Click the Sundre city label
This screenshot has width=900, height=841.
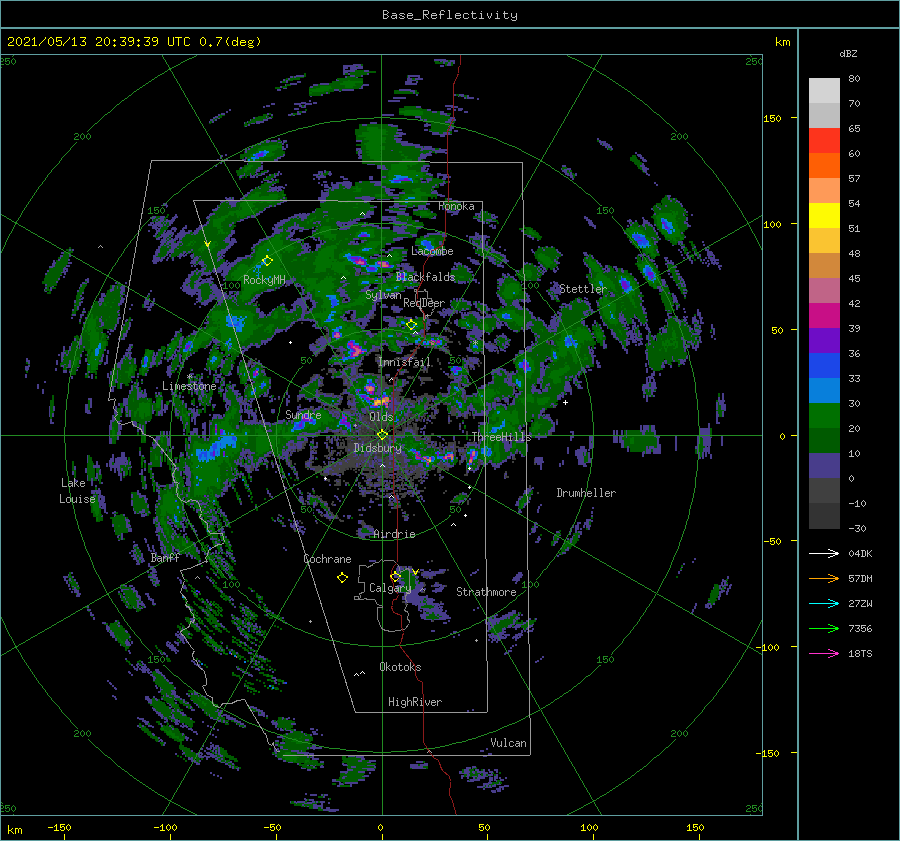[x=303, y=415]
